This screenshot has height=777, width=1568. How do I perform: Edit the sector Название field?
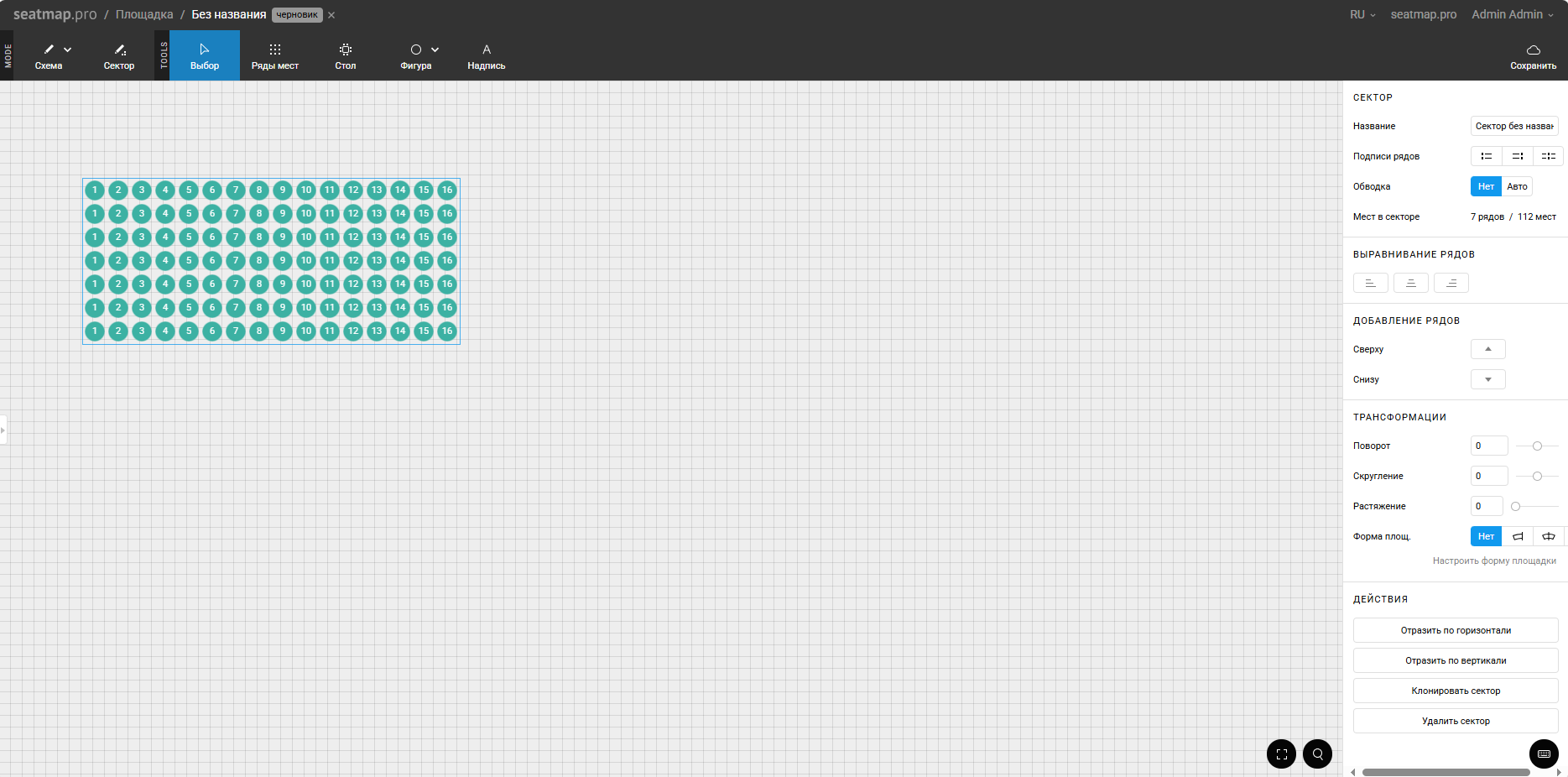(x=1514, y=126)
